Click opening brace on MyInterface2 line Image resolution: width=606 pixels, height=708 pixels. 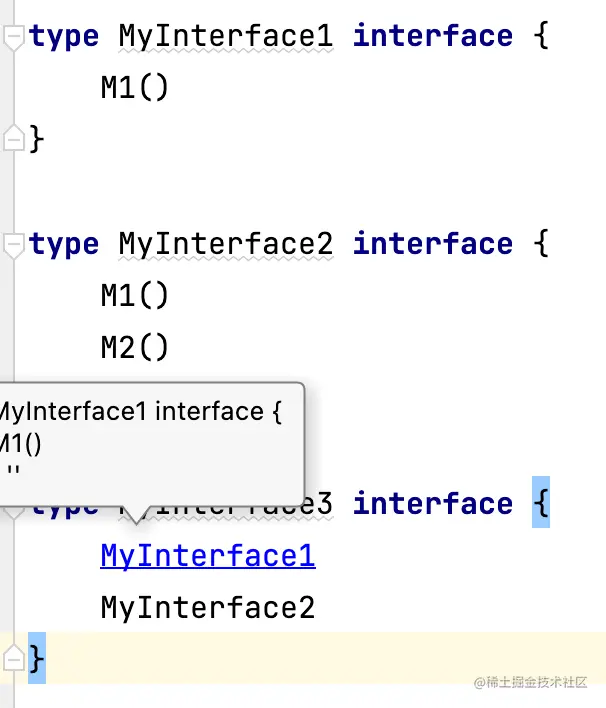coord(541,244)
